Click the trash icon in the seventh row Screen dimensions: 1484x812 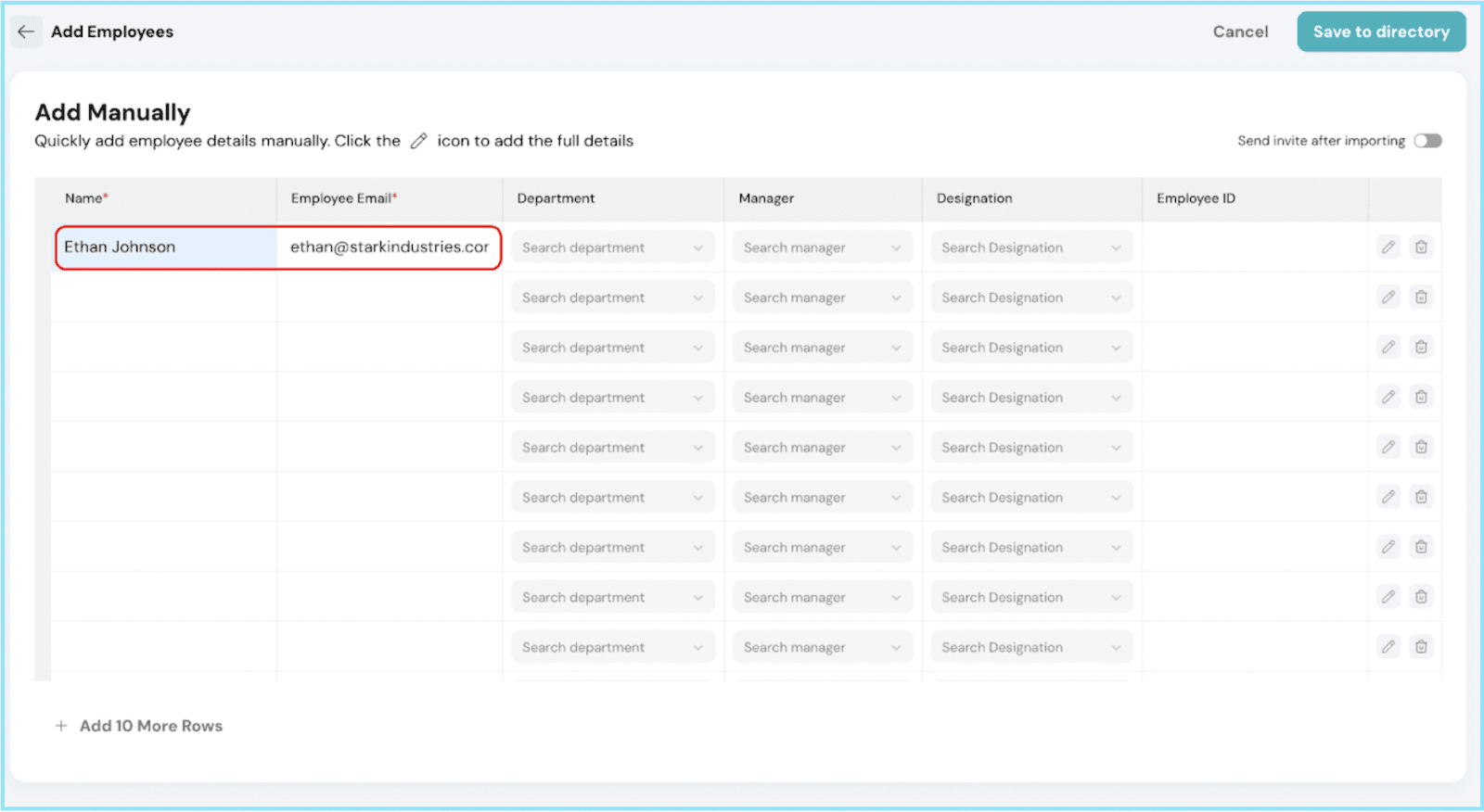click(x=1421, y=548)
